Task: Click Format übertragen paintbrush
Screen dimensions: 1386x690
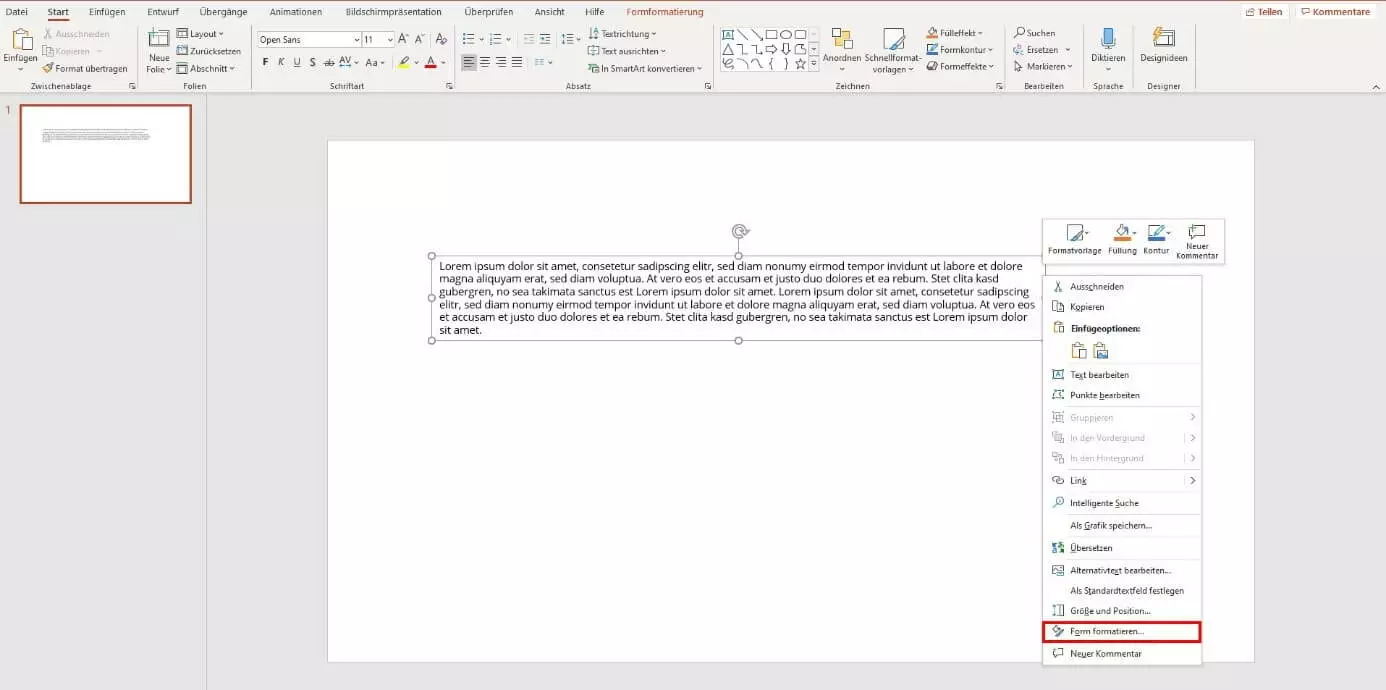Action: pyautogui.click(x=85, y=69)
